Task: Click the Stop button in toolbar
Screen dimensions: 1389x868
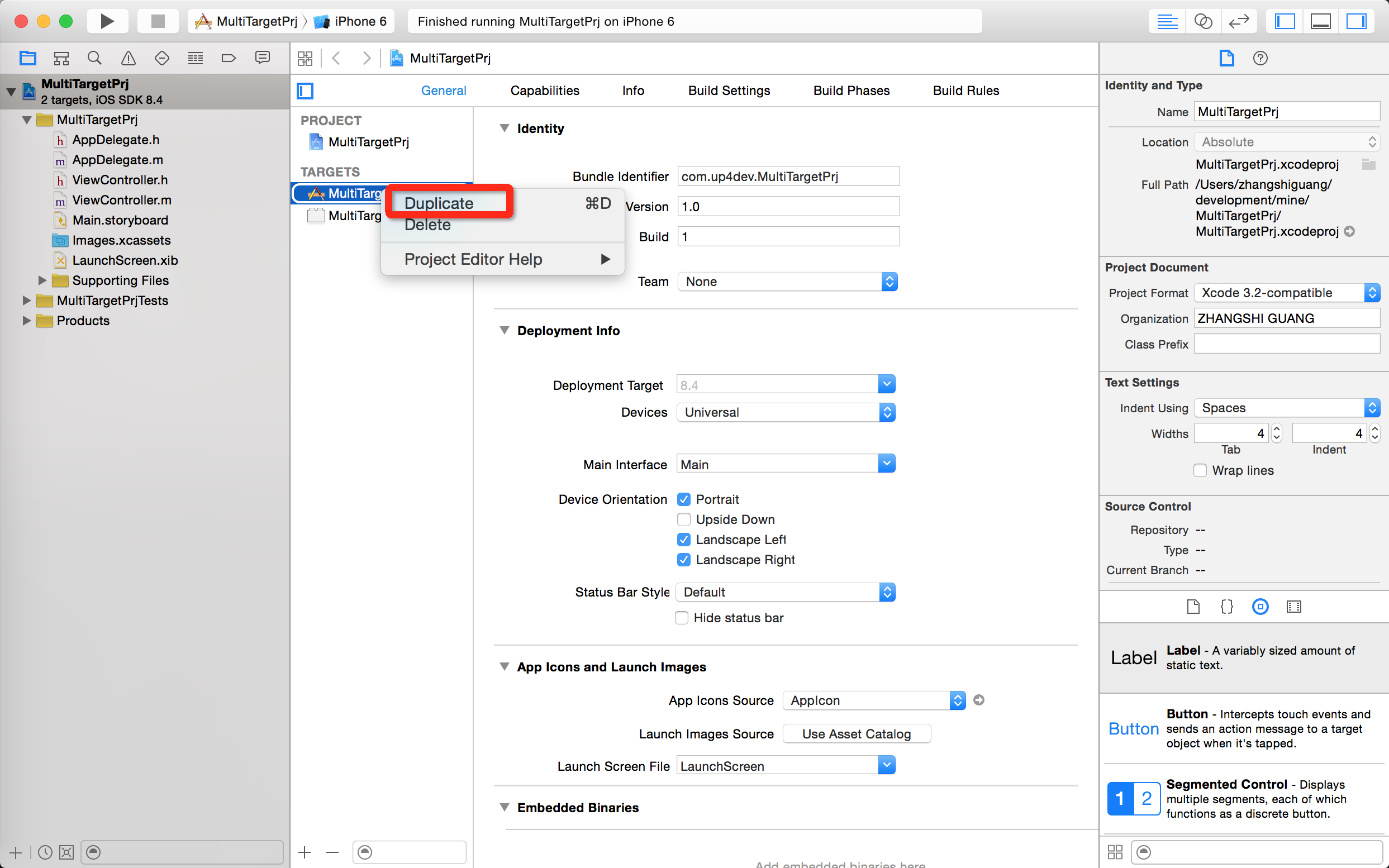Action: point(158,21)
